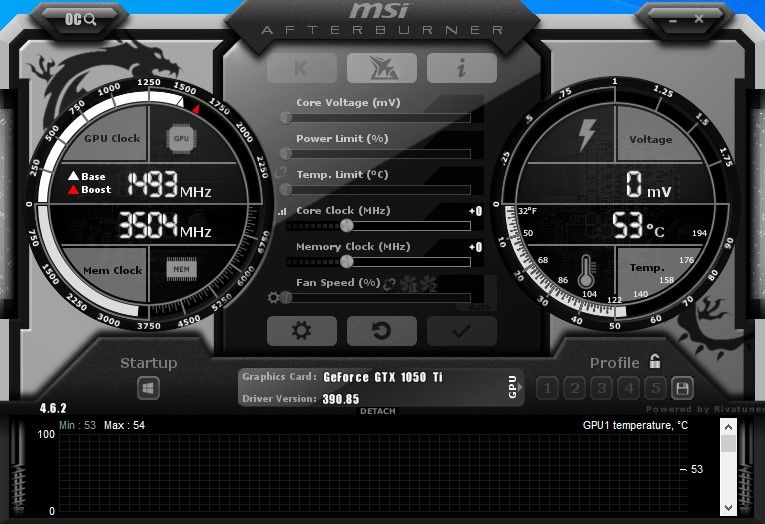
Task: Toggle the Startup Windows logo button
Action: [148, 388]
